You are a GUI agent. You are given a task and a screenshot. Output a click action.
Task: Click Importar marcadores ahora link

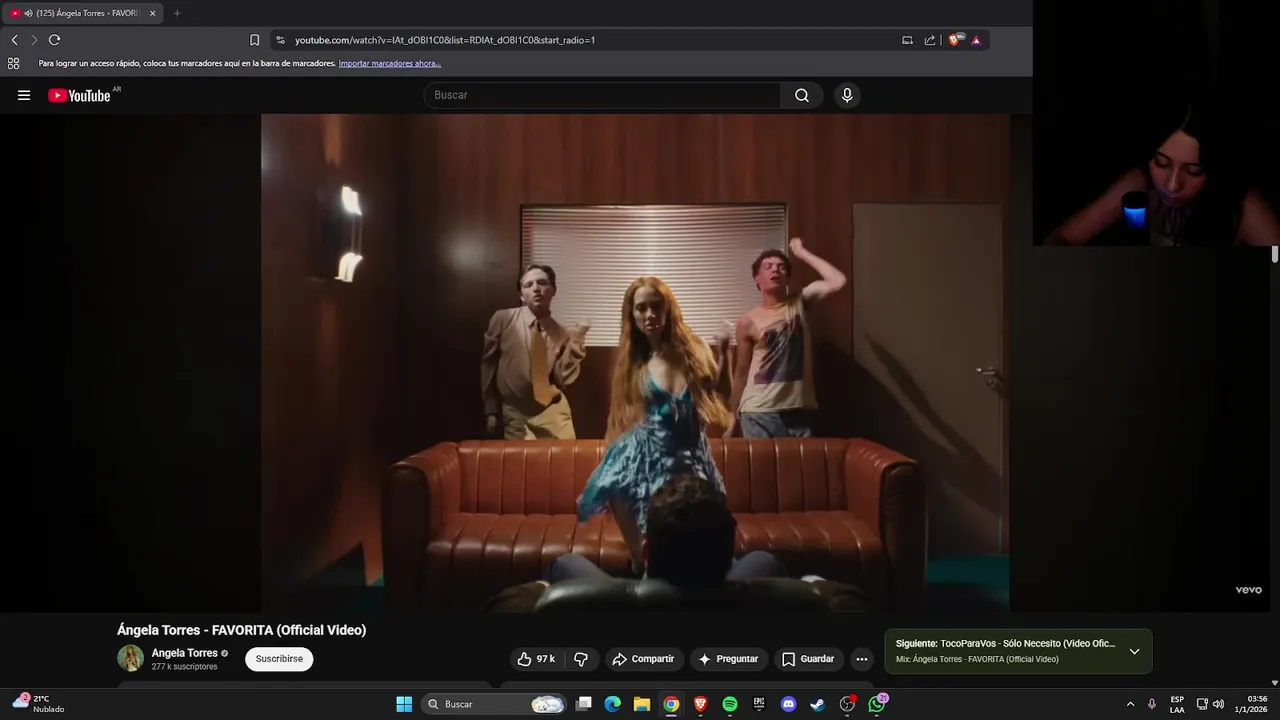(390, 63)
